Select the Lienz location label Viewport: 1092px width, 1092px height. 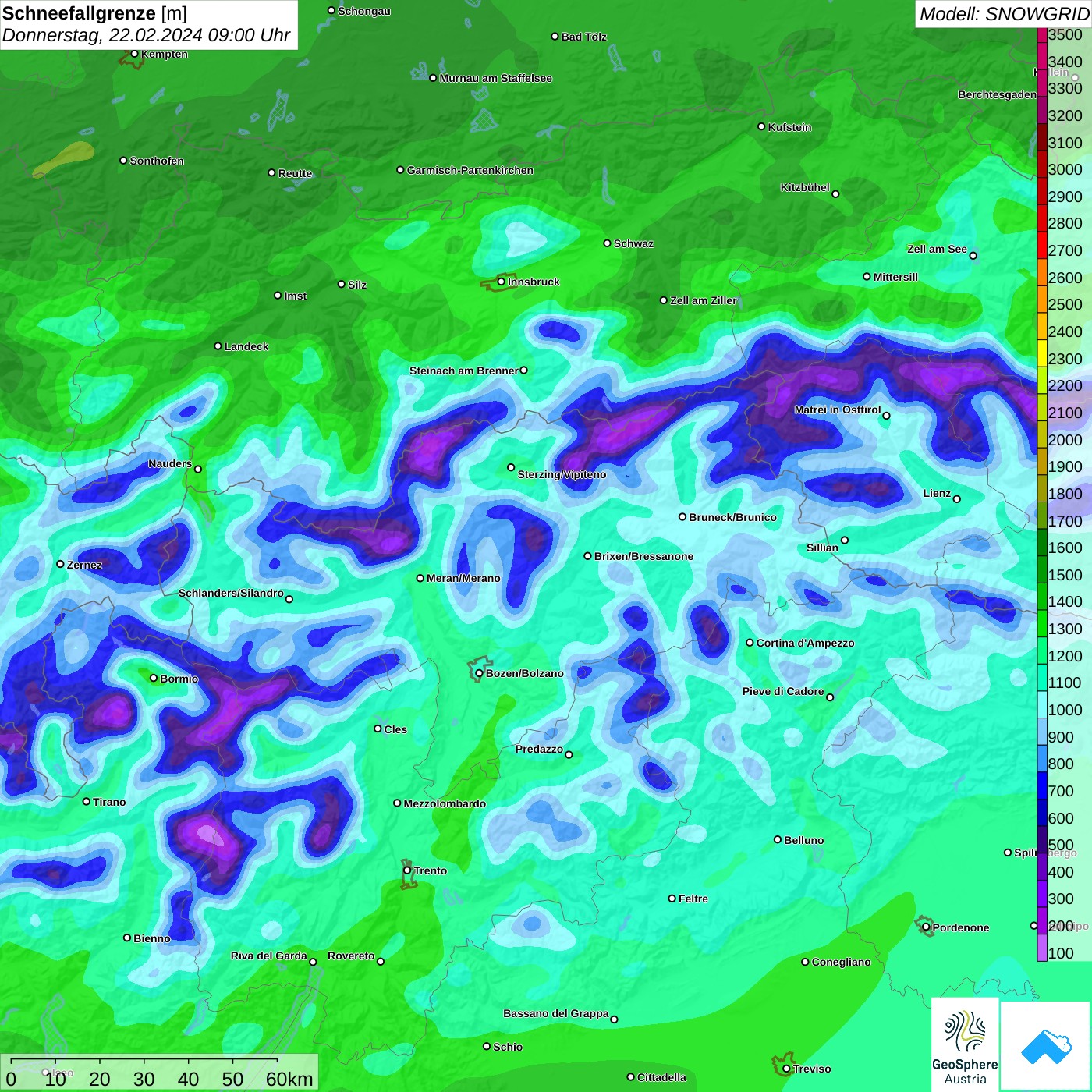(x=937, y=493)
